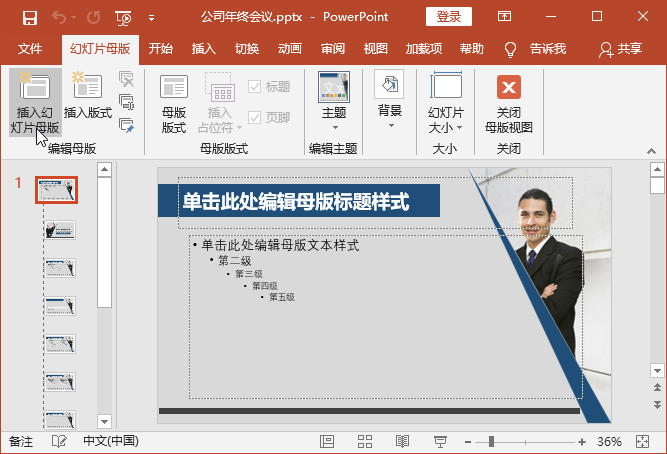Click the slide editor scroll up arrow
667x454 pixels.
click(x=657, y=170)
